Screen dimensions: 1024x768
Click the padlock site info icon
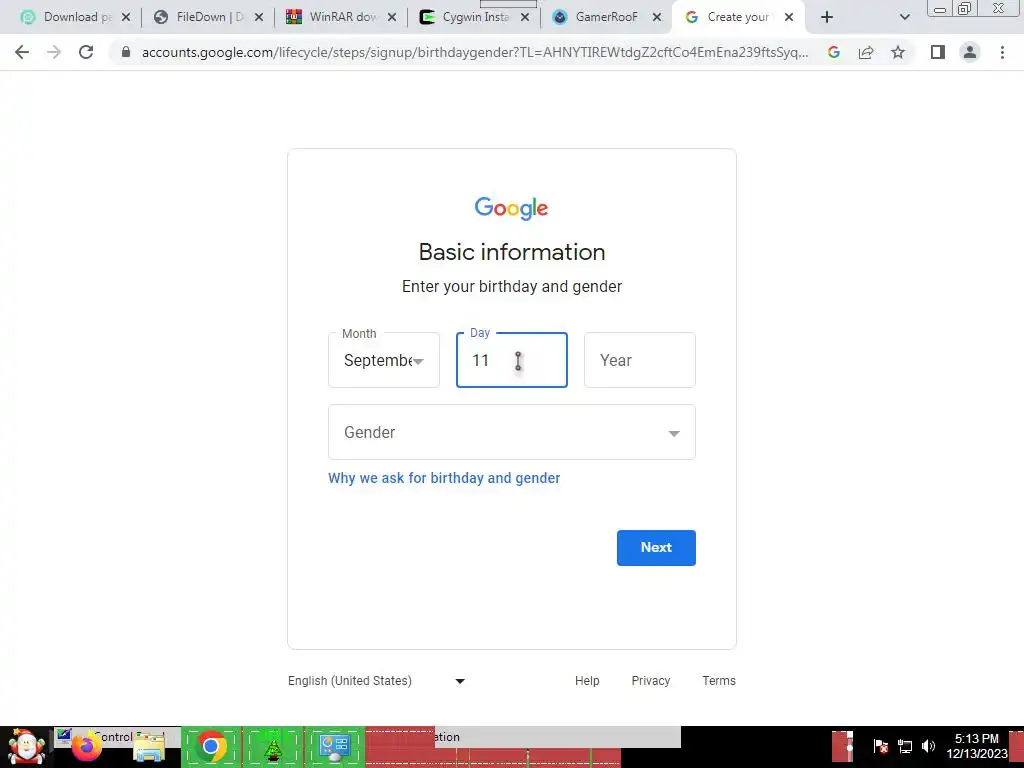click(126, 52)
